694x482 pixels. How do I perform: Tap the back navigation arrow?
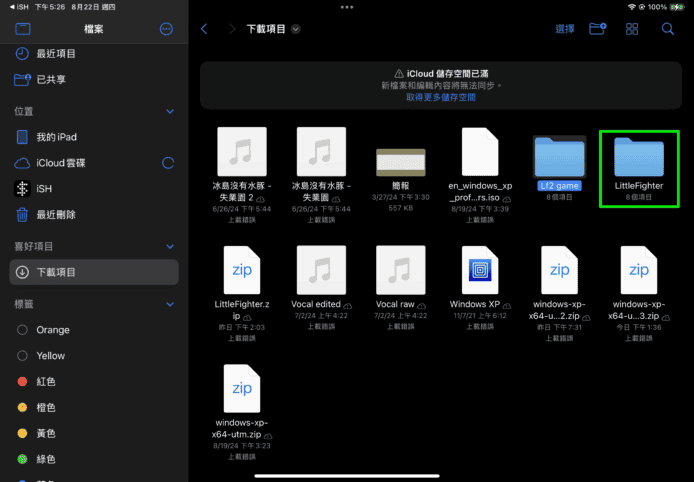[x=205, y=29]
